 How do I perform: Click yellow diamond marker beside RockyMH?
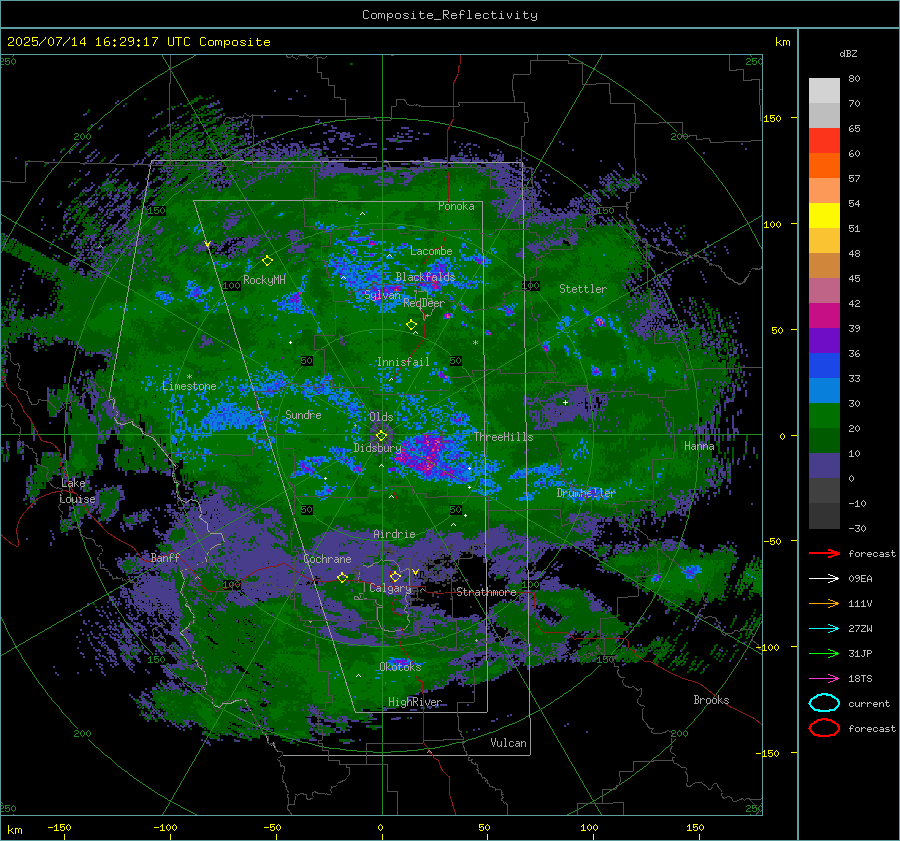click(267, 261)
